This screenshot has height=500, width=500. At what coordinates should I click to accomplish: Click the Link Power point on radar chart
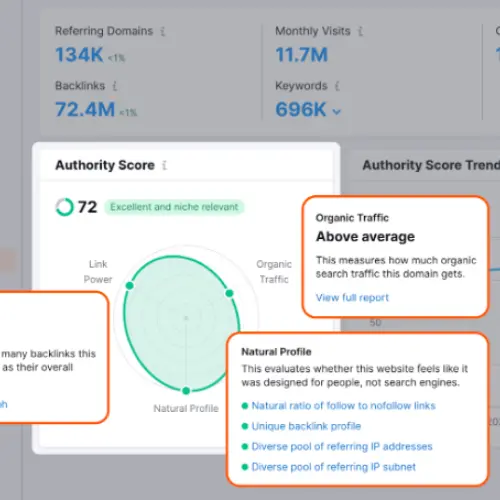[x=130, y=286]
